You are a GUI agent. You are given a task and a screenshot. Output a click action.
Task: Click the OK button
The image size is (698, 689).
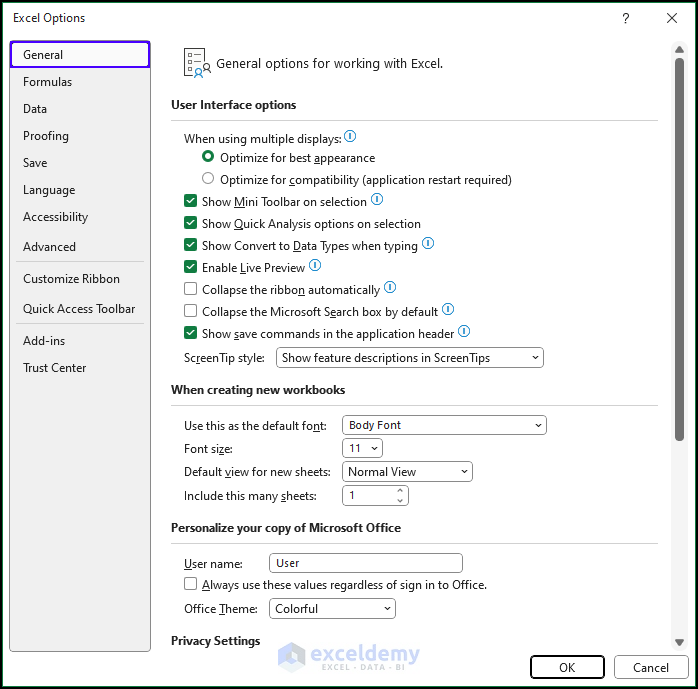coord(567,667)
